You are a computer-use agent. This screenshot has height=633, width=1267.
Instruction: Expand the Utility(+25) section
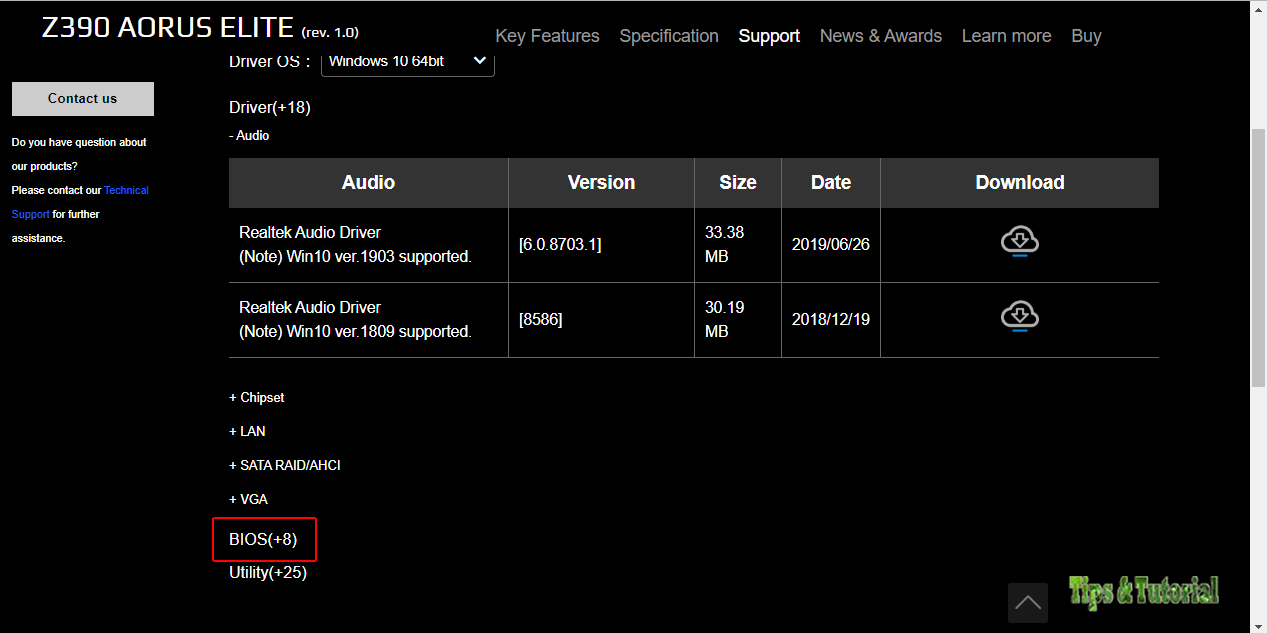268,573
